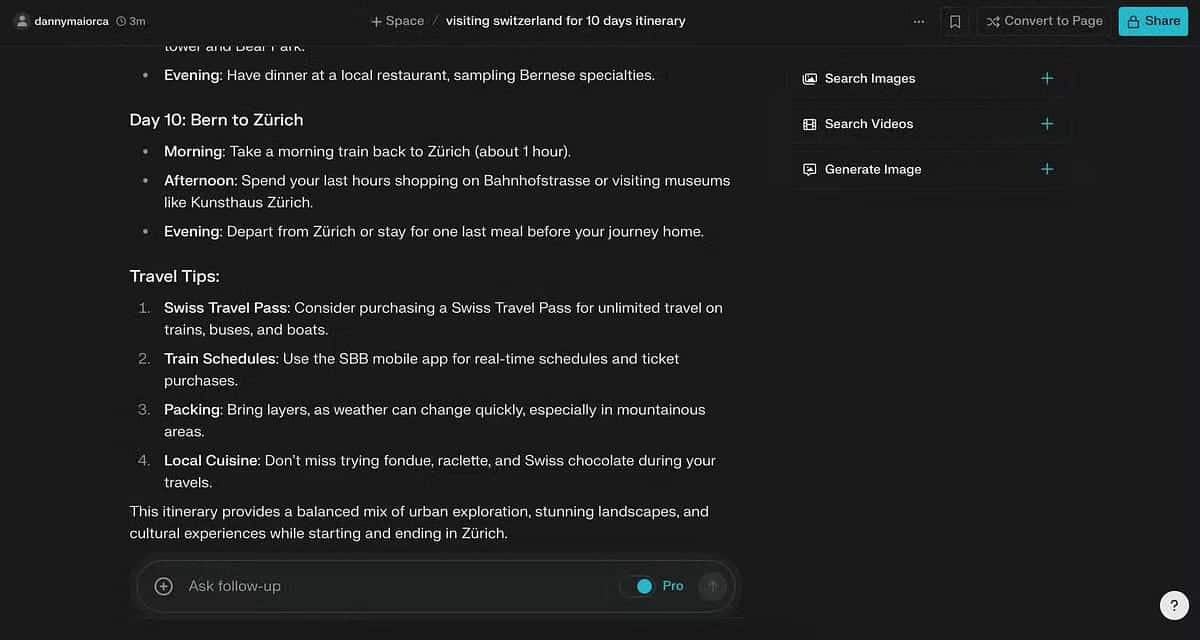Click the Share button

tap(1153, 21)
